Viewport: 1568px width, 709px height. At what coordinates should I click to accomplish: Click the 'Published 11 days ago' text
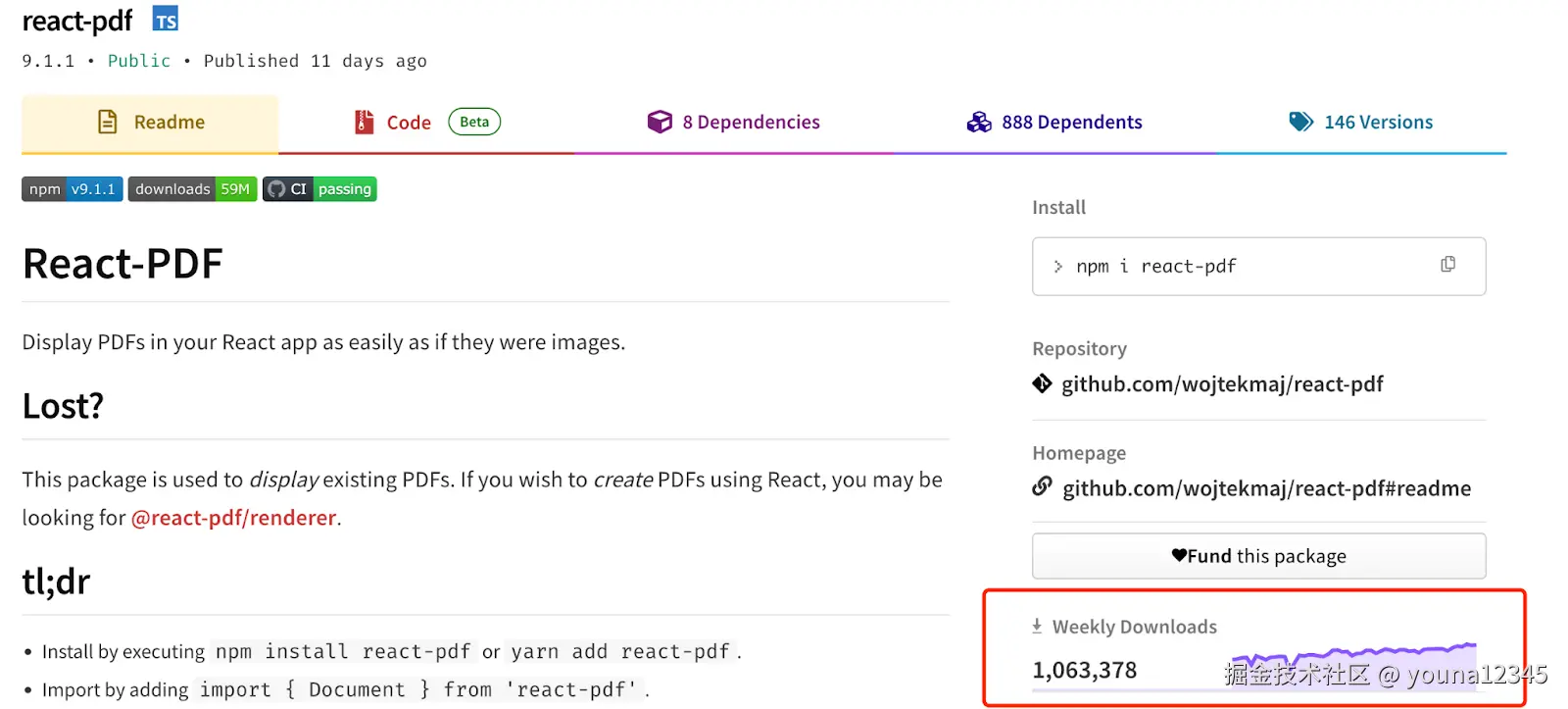tap(315, 61)
